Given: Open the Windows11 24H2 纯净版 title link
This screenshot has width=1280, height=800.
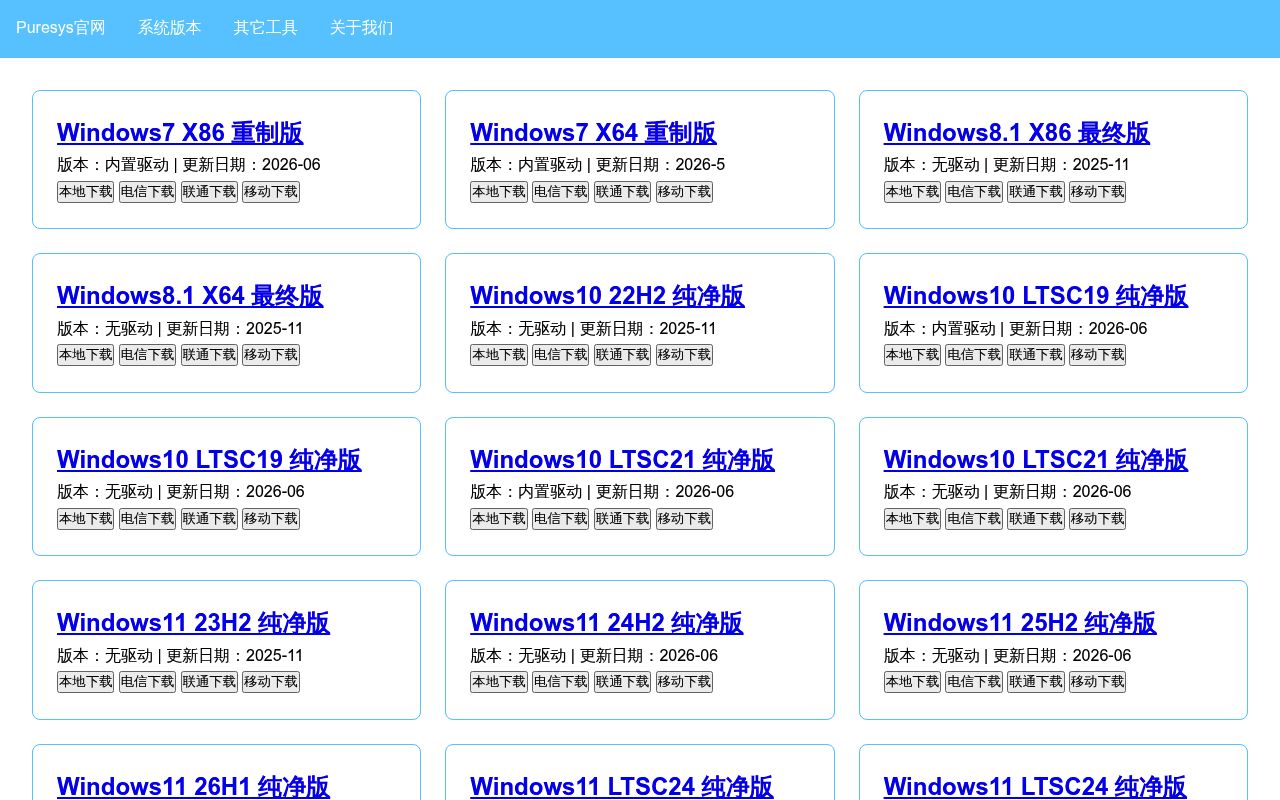Looking at the screenshot, I should coord(607,623).
